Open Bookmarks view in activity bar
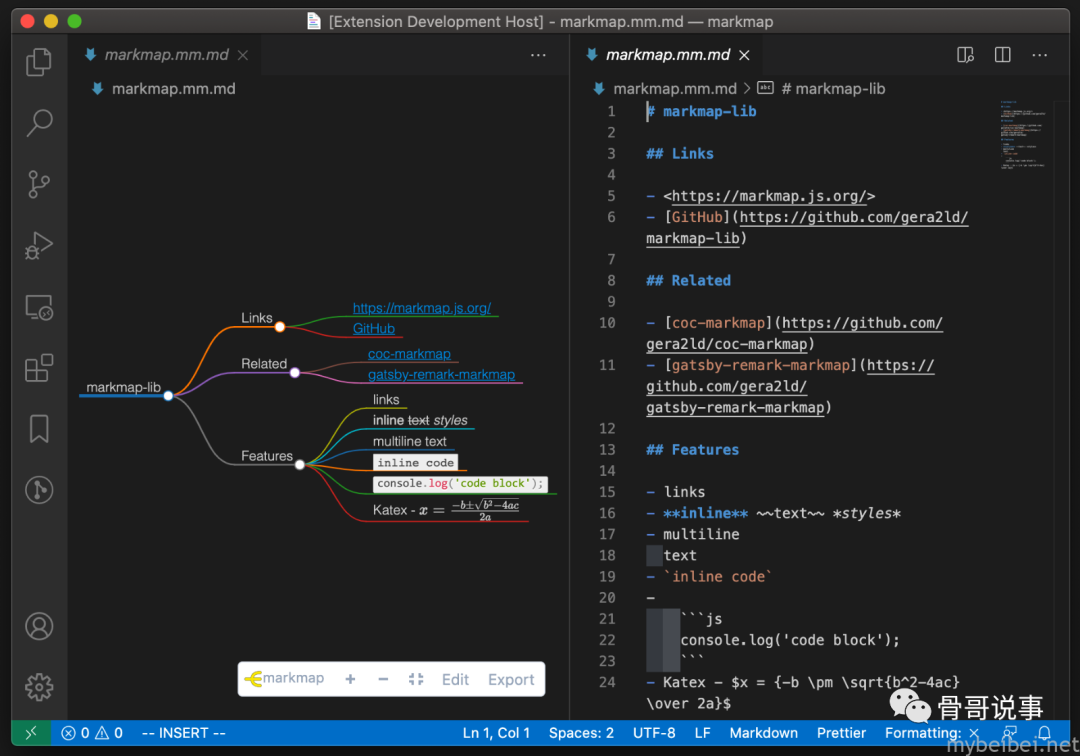This screenshot has height=756, width=1080. (39, 429)
